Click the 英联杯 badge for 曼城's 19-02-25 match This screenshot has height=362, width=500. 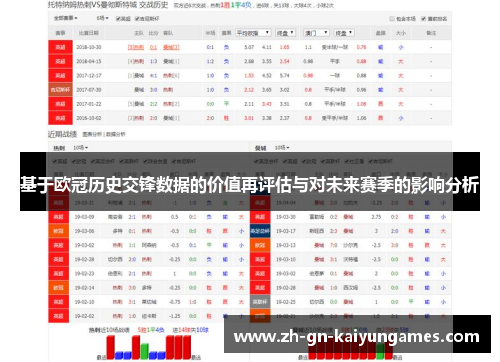point(260,302)
